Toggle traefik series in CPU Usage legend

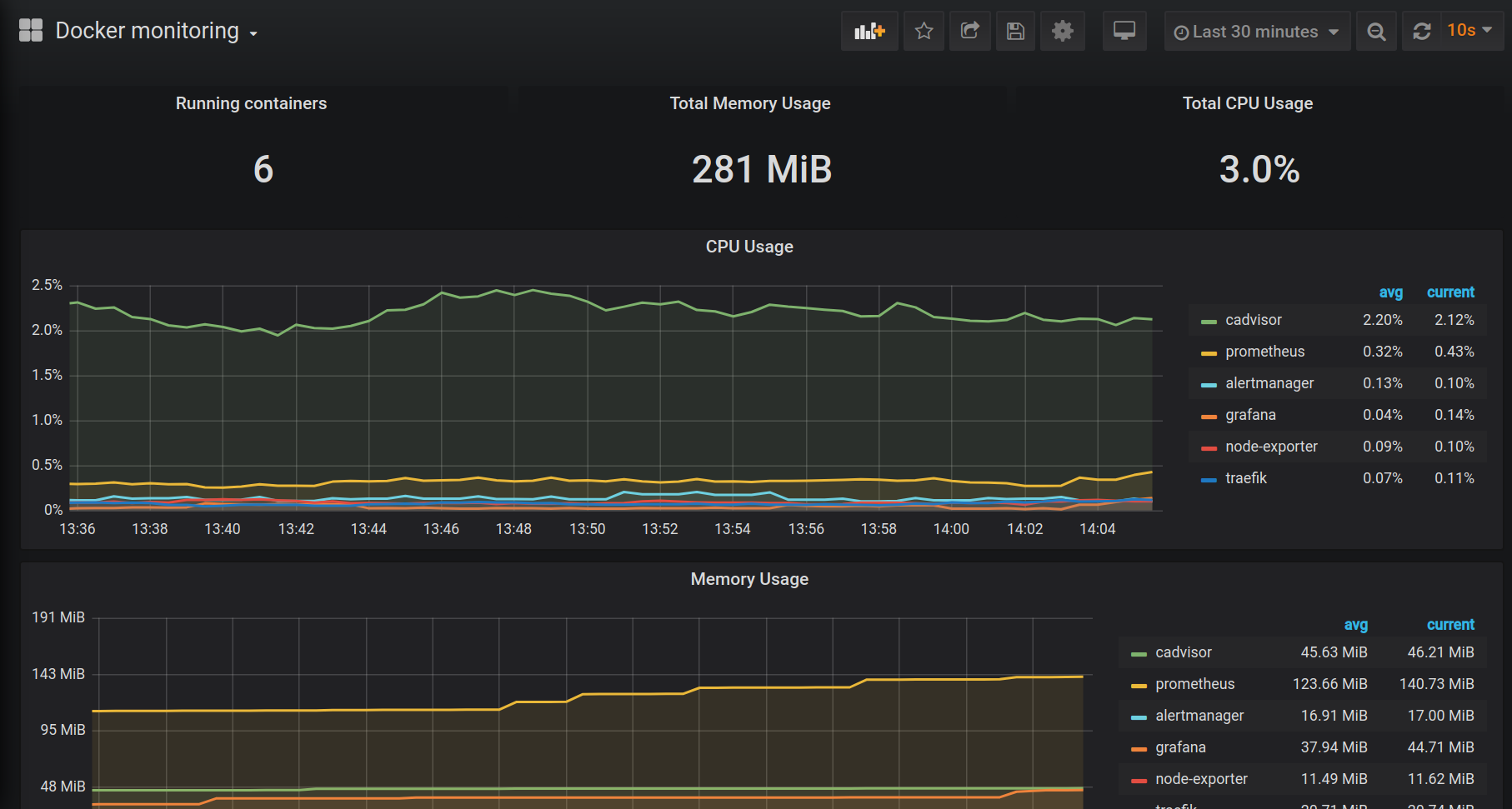coord(1245,478)
